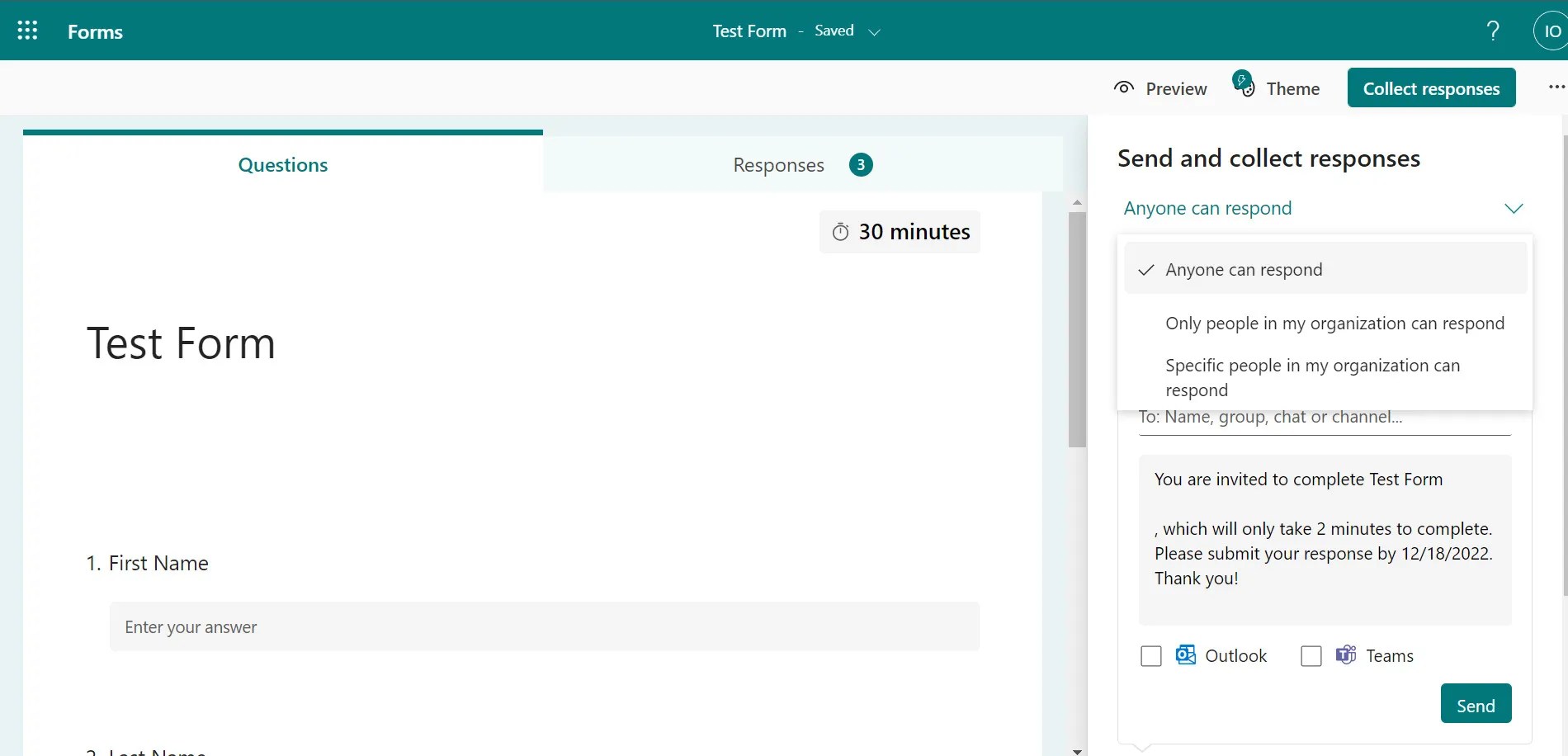Open more form options via the ellipsis icon

(x=1556, y=87)
